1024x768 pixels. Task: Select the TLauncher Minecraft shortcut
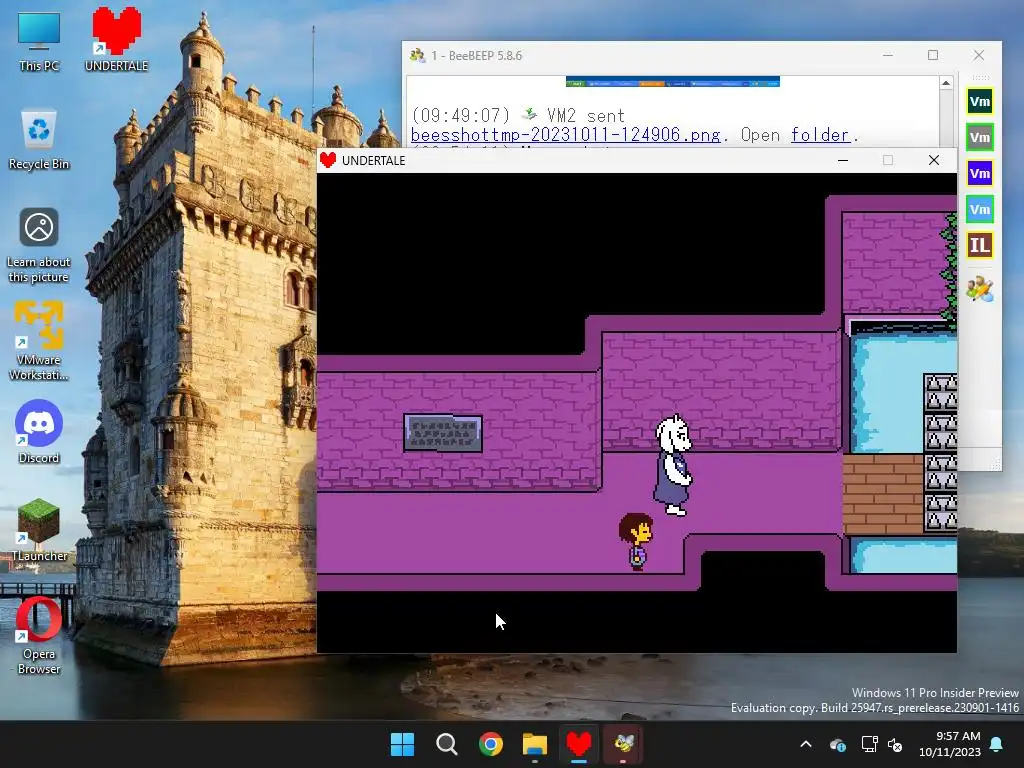[x=39, y=530]
